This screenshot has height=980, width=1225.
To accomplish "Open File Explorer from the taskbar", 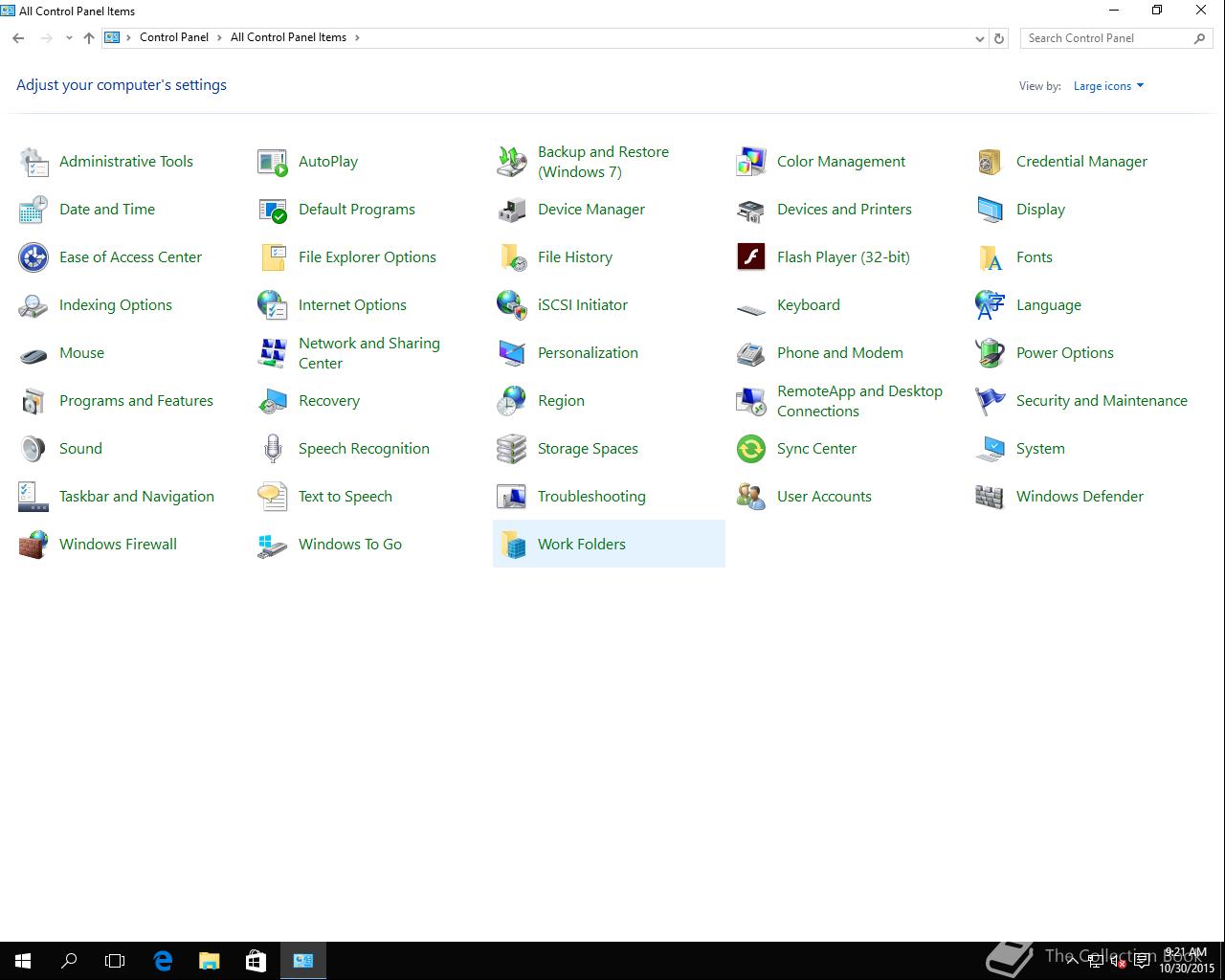I will click(x=209, y=961).
